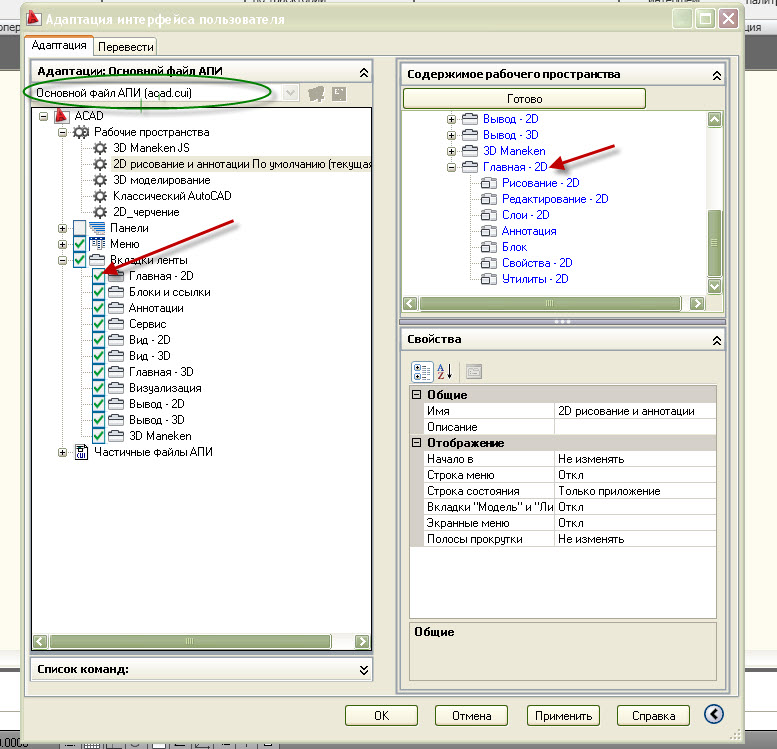This screenshot has height=749, width=777.
Task: Click folder icon of Блок panel
Action: 489,247
